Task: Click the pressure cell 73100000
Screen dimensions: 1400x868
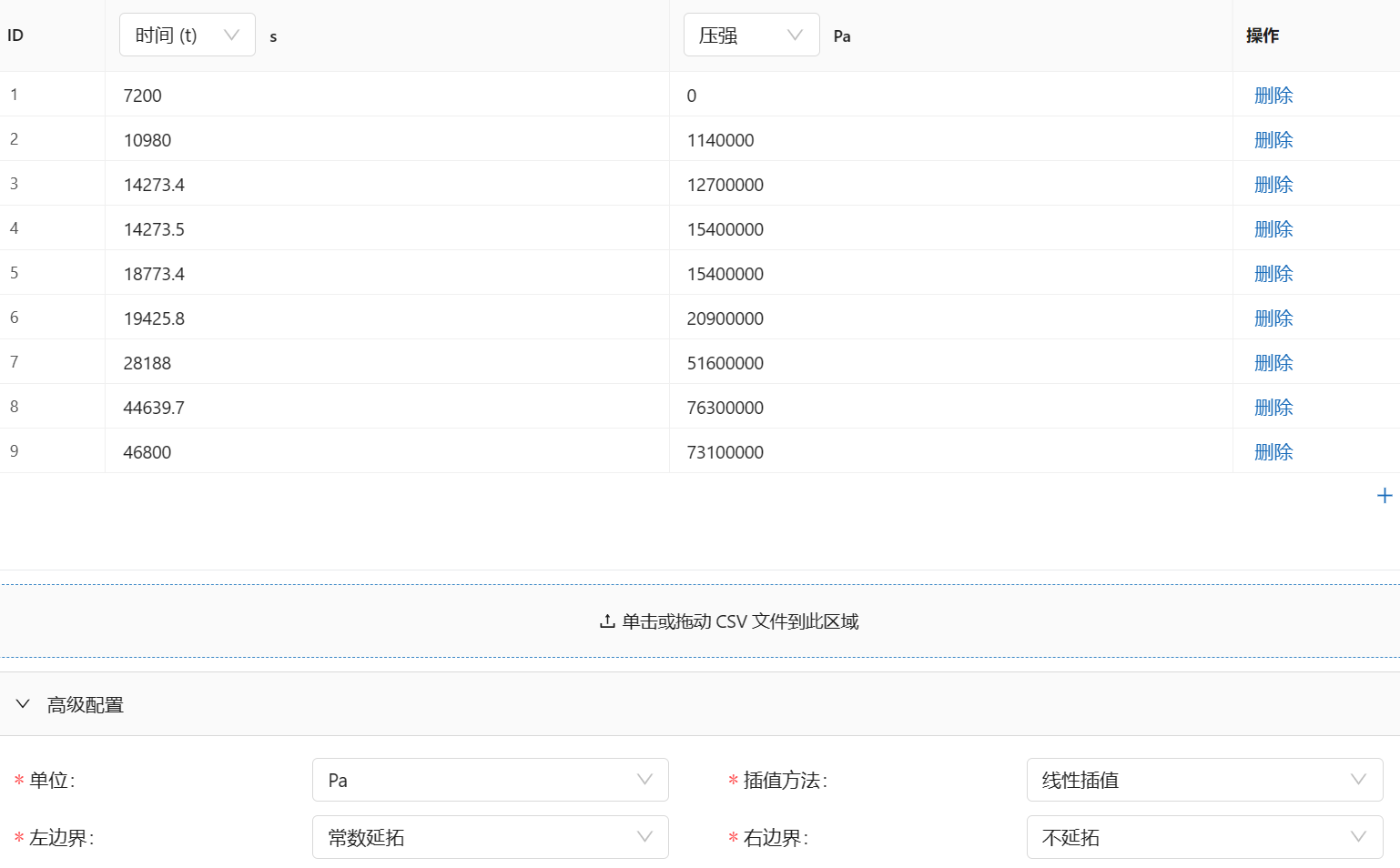Action: 951,451
